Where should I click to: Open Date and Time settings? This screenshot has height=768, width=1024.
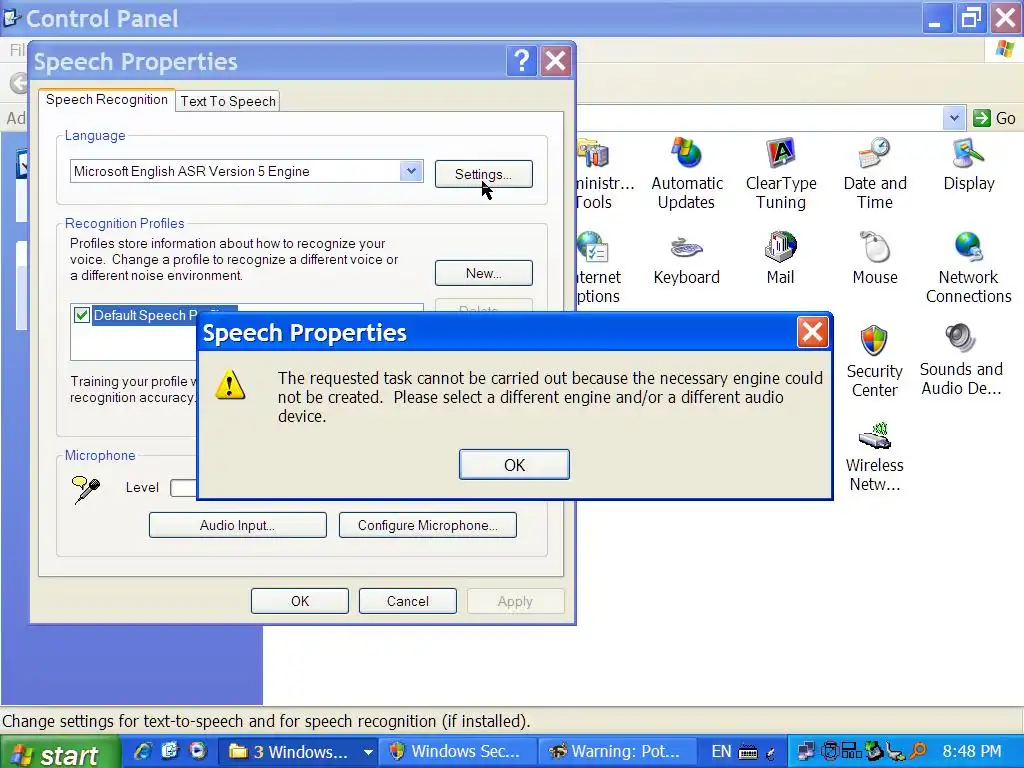(875, 173)
